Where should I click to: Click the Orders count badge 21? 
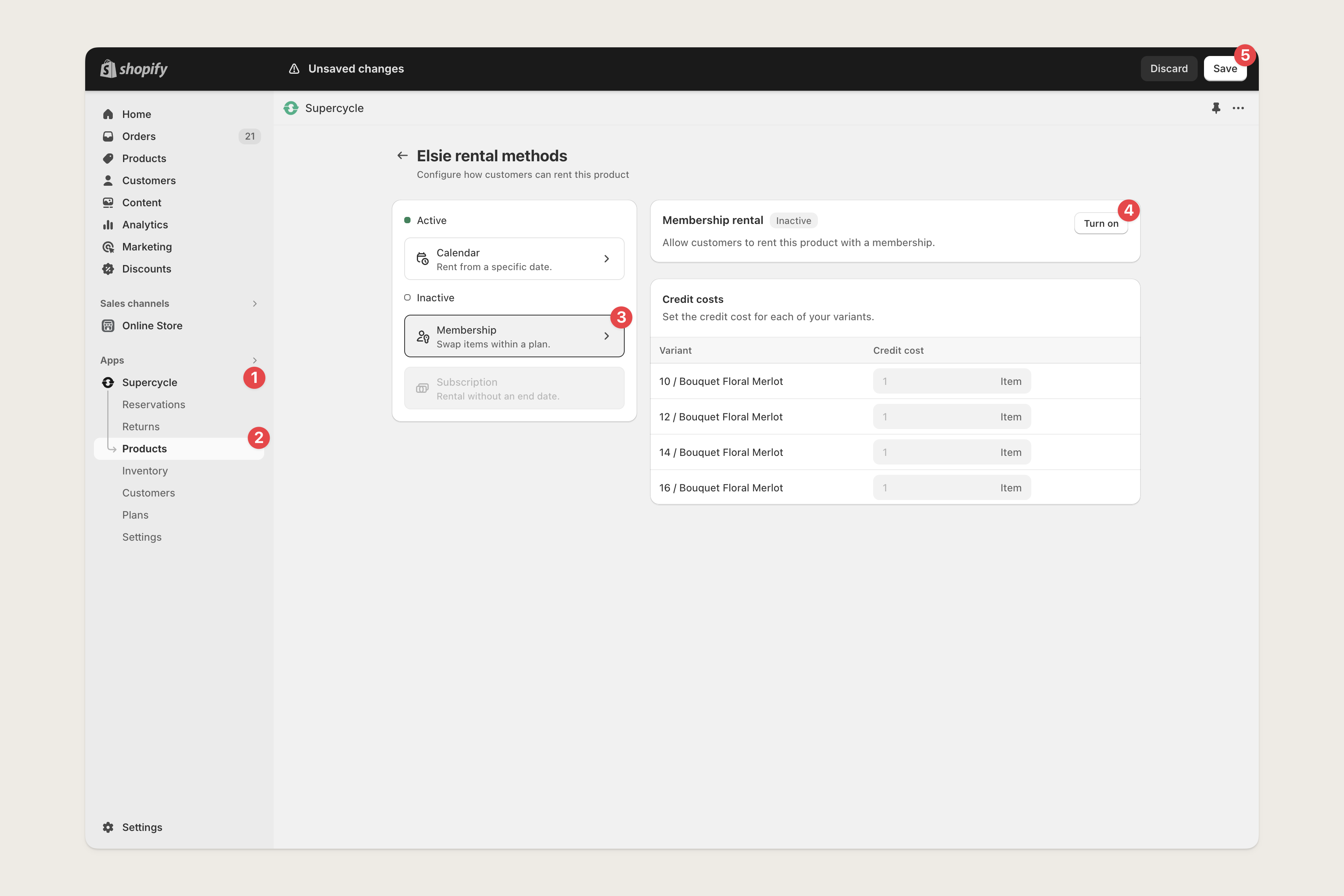pyautogui.click(x=250, y=136)
